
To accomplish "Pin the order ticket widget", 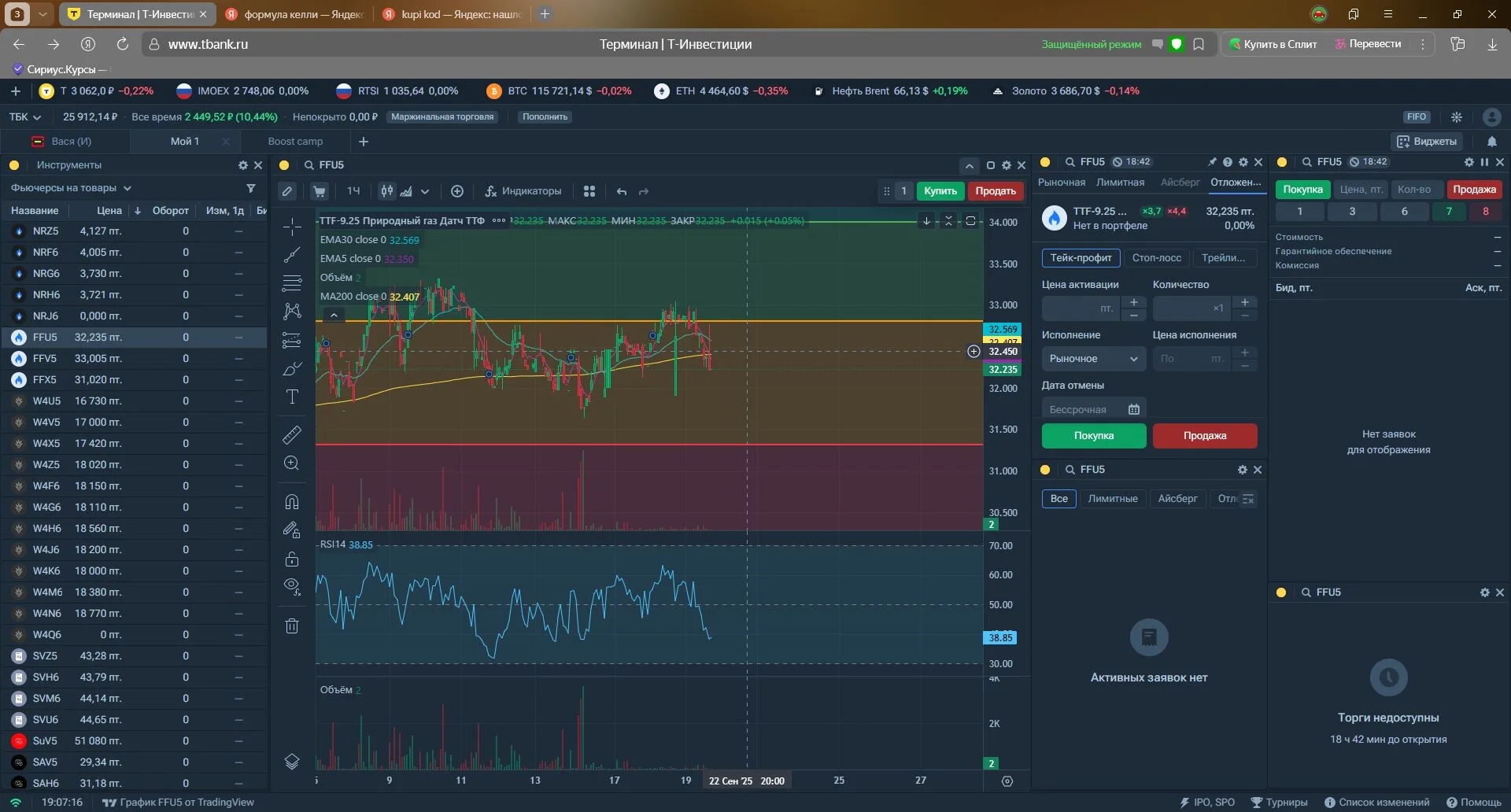I will 1212,162.
